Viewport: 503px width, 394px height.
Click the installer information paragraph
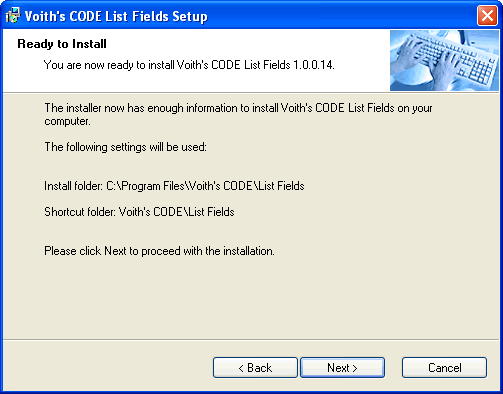238,114
